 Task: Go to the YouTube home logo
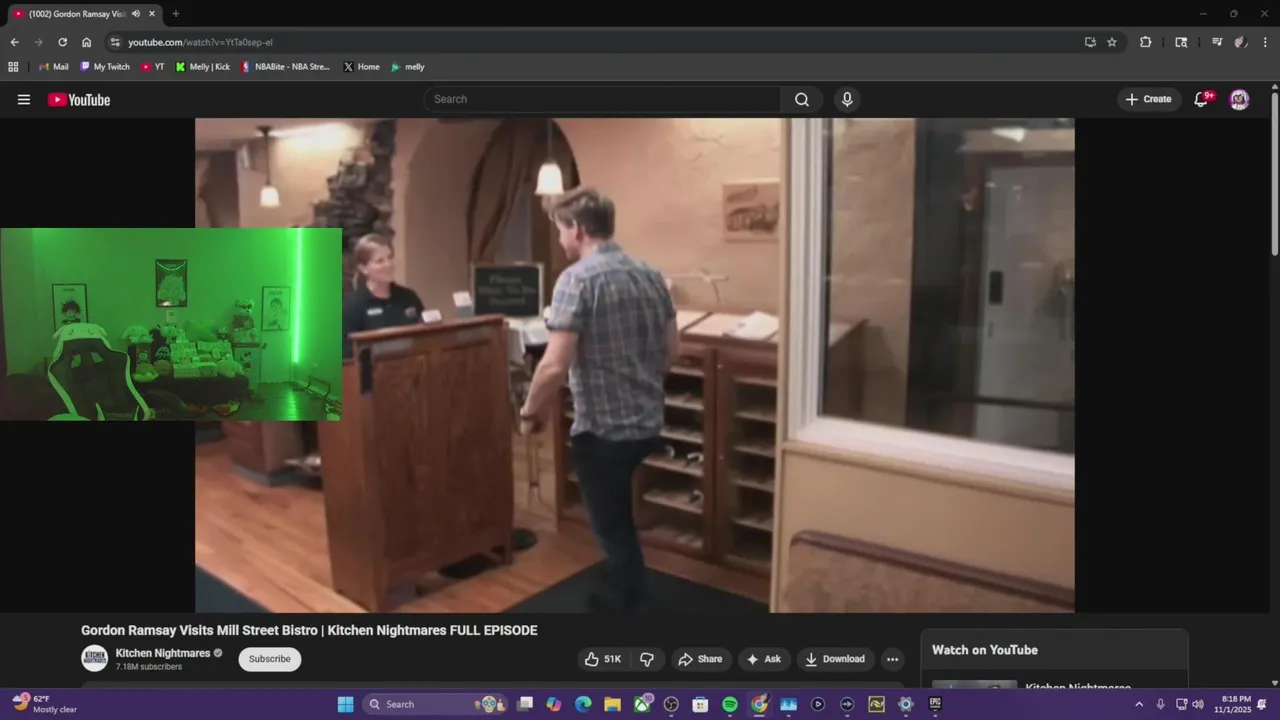[x=79, y=99]
